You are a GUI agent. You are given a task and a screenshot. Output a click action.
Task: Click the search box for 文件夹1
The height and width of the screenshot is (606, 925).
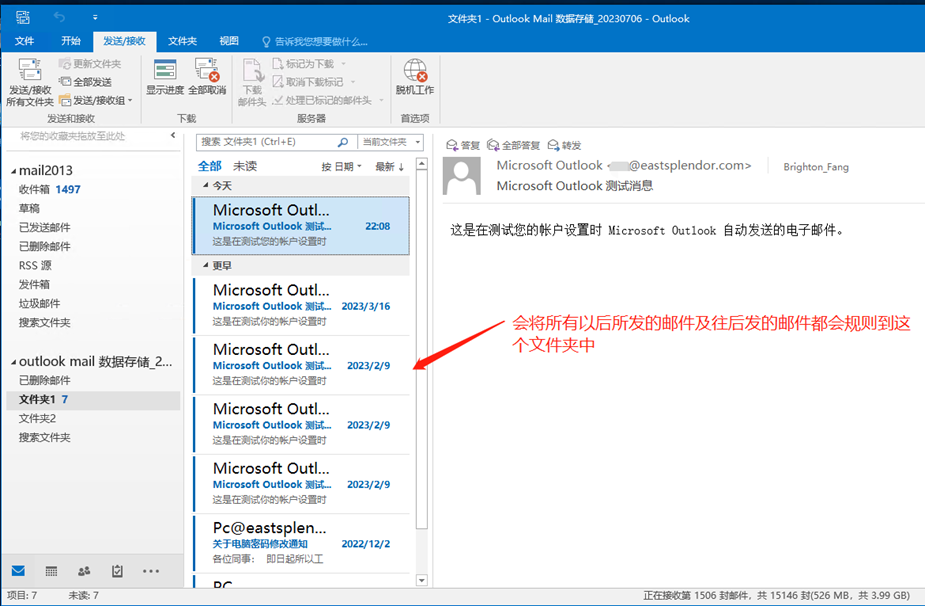click(265, 142)
